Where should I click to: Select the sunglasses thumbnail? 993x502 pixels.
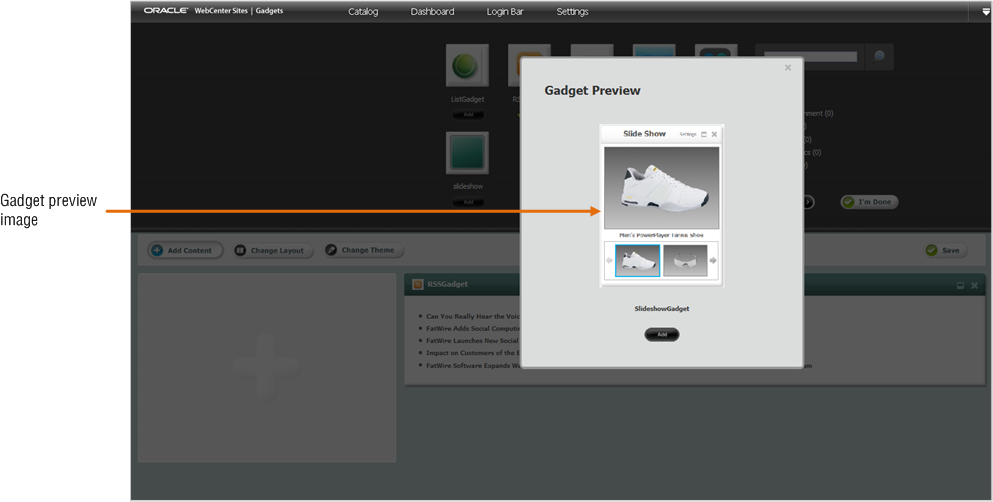click(x=685, y=260)
